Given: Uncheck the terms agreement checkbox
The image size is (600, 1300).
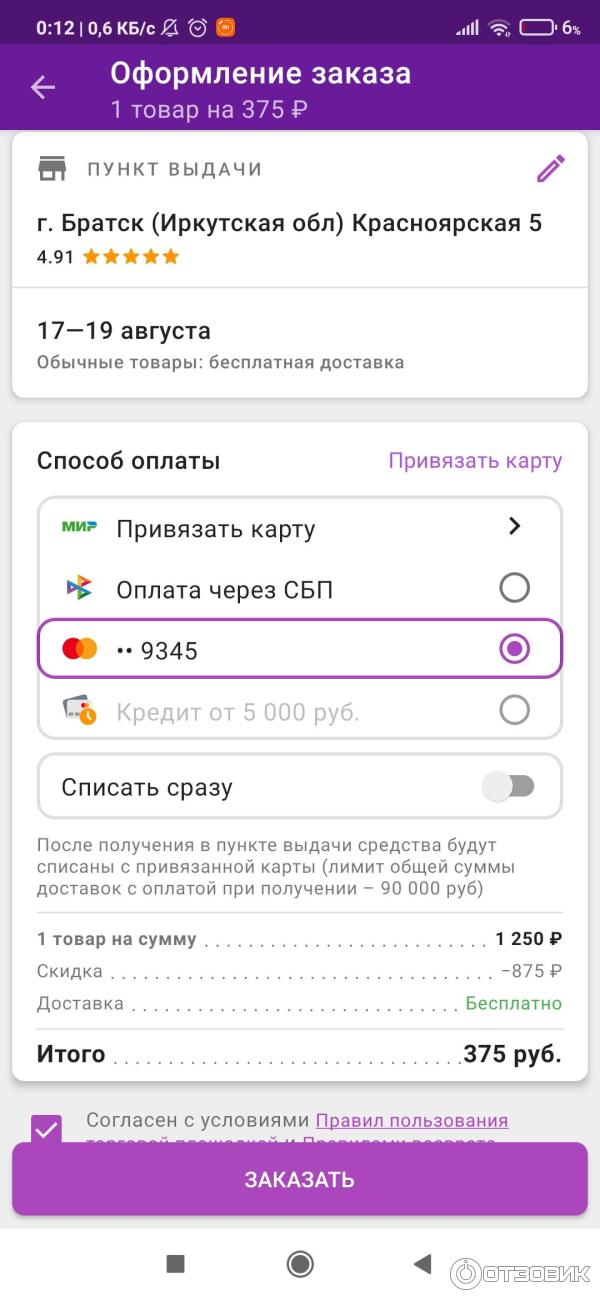Looking at the screenshot, I should pos(46,1129).
